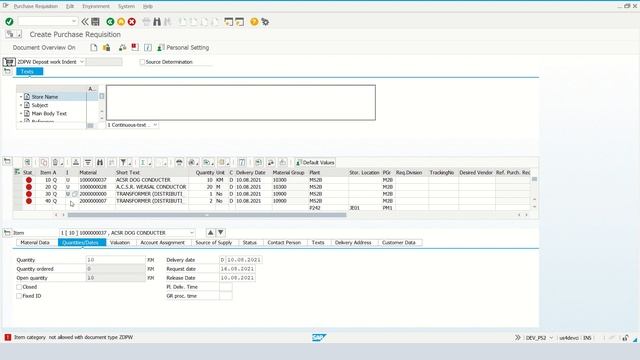Collapse the header section toggle icon

point(7,71)
